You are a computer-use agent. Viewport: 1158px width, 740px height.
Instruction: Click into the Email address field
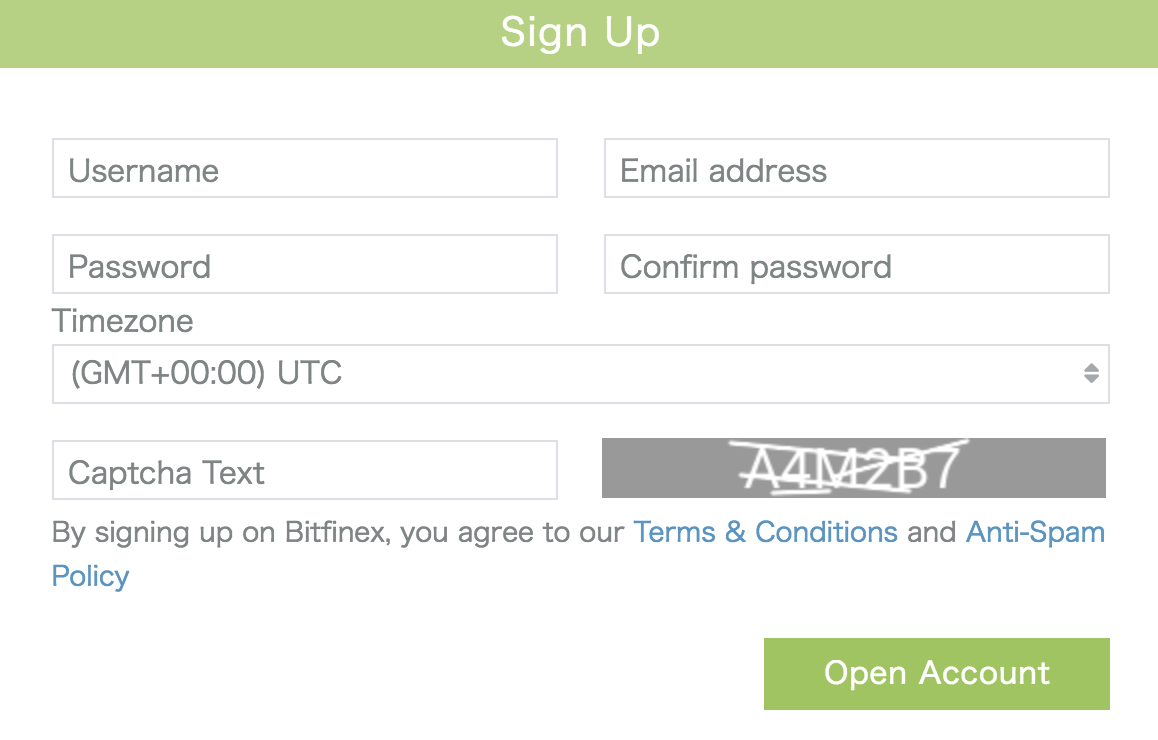click(857, 168)
